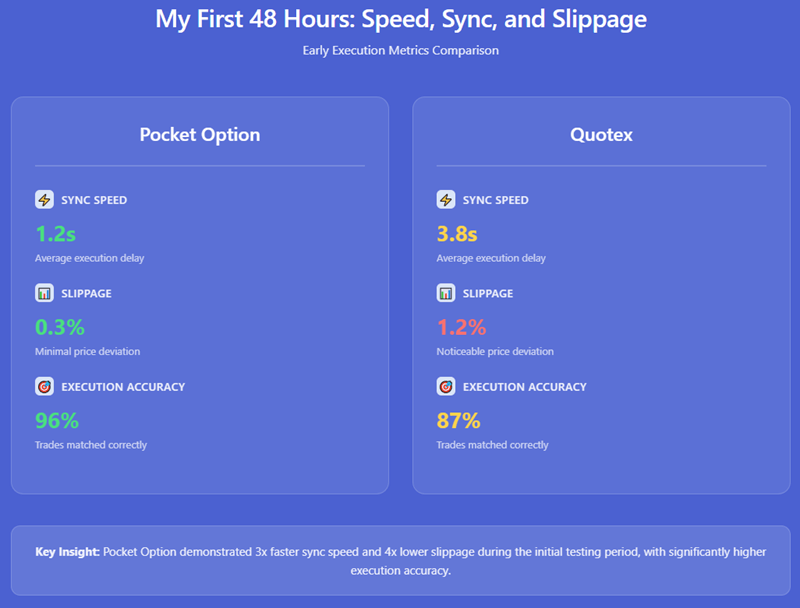Click the 1.2% slippage value

pos(461,327)
